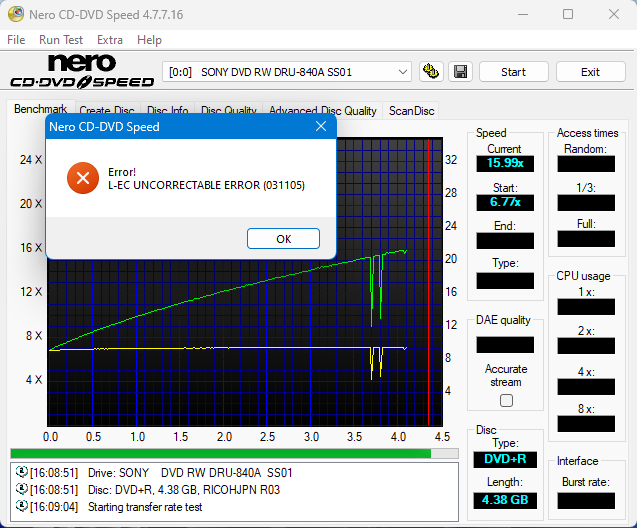Image resolution: width=637 pixels, height=528 pixels.
Task: Minimize the Nero CD-DVD Speed window
Action: [523, 15]
